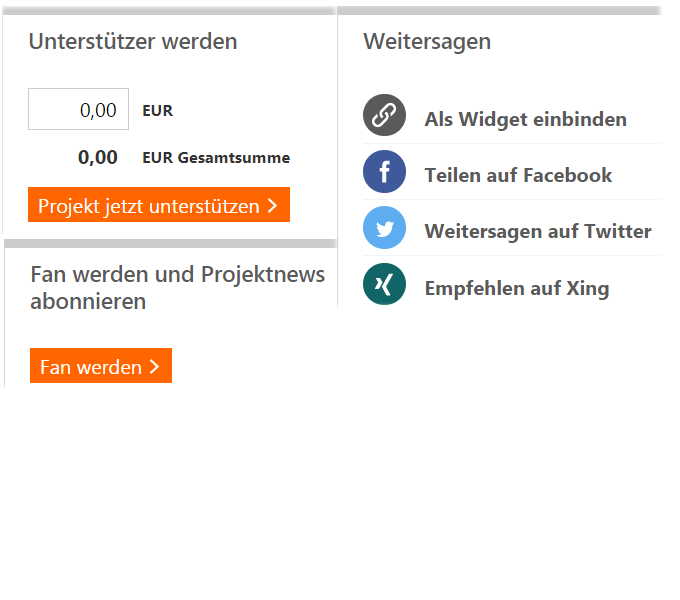Click 'Fan werden und Projektnews abonnieren' heading

(178, 287)
